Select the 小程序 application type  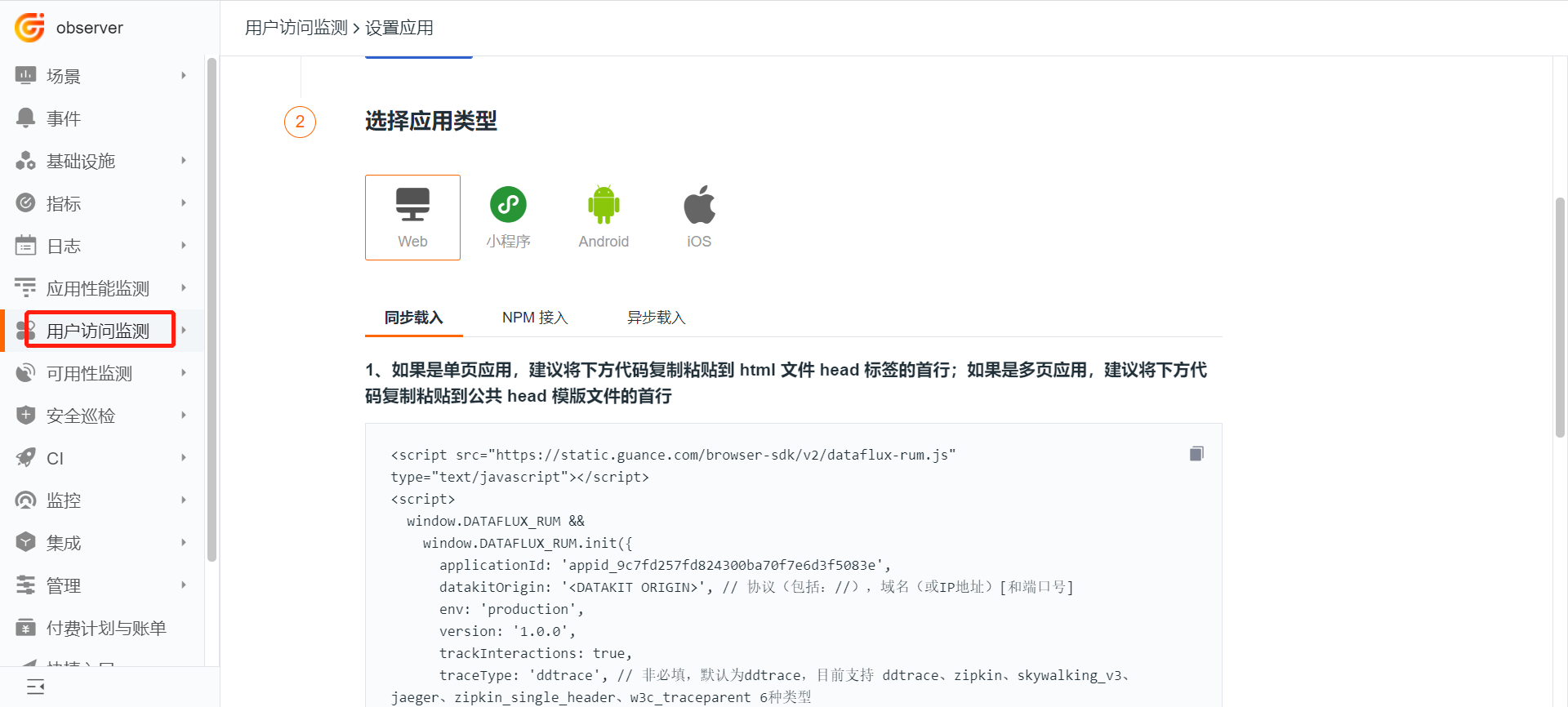pos(508,217)
